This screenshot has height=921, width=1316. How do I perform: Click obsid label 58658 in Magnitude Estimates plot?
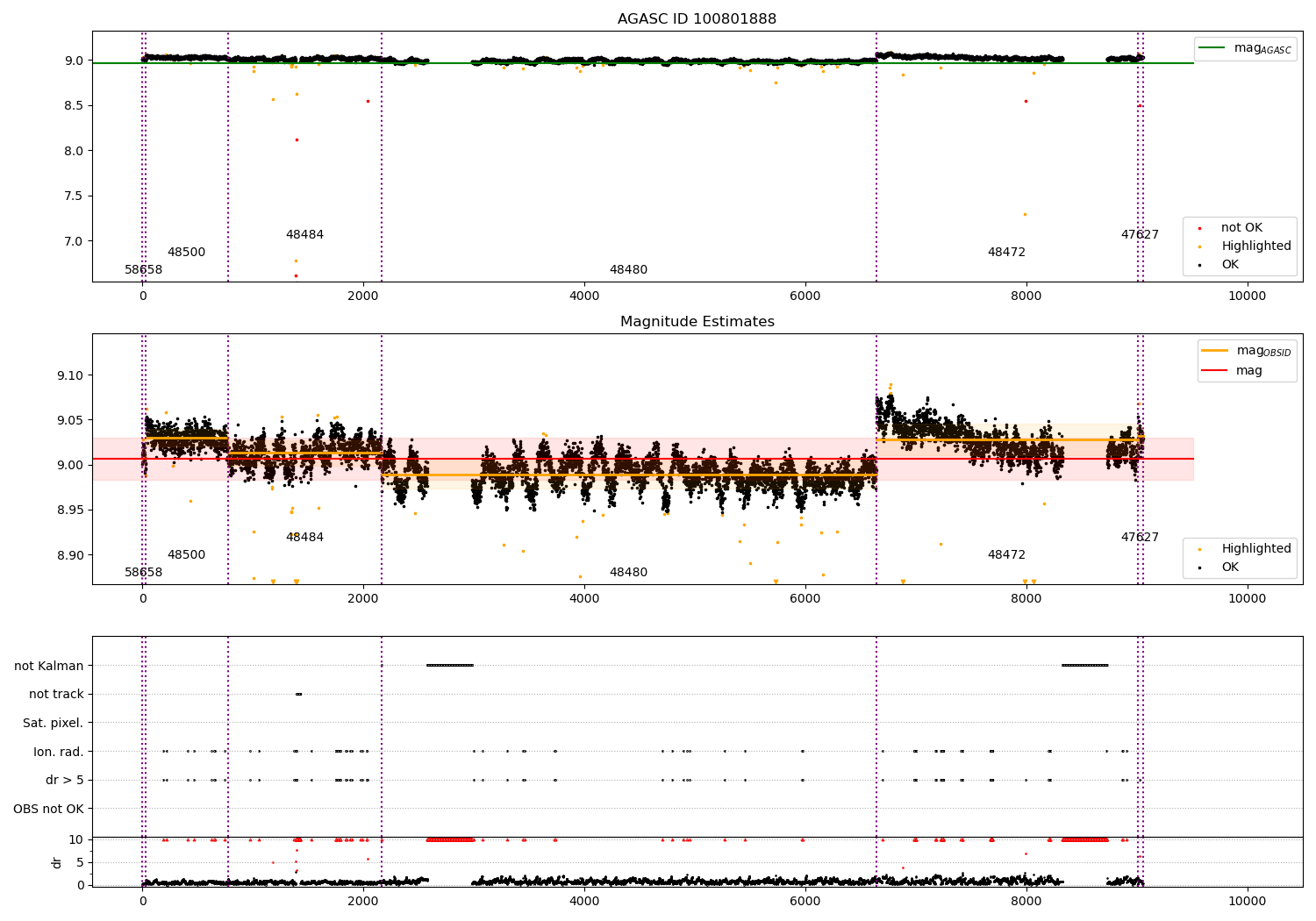143,573
